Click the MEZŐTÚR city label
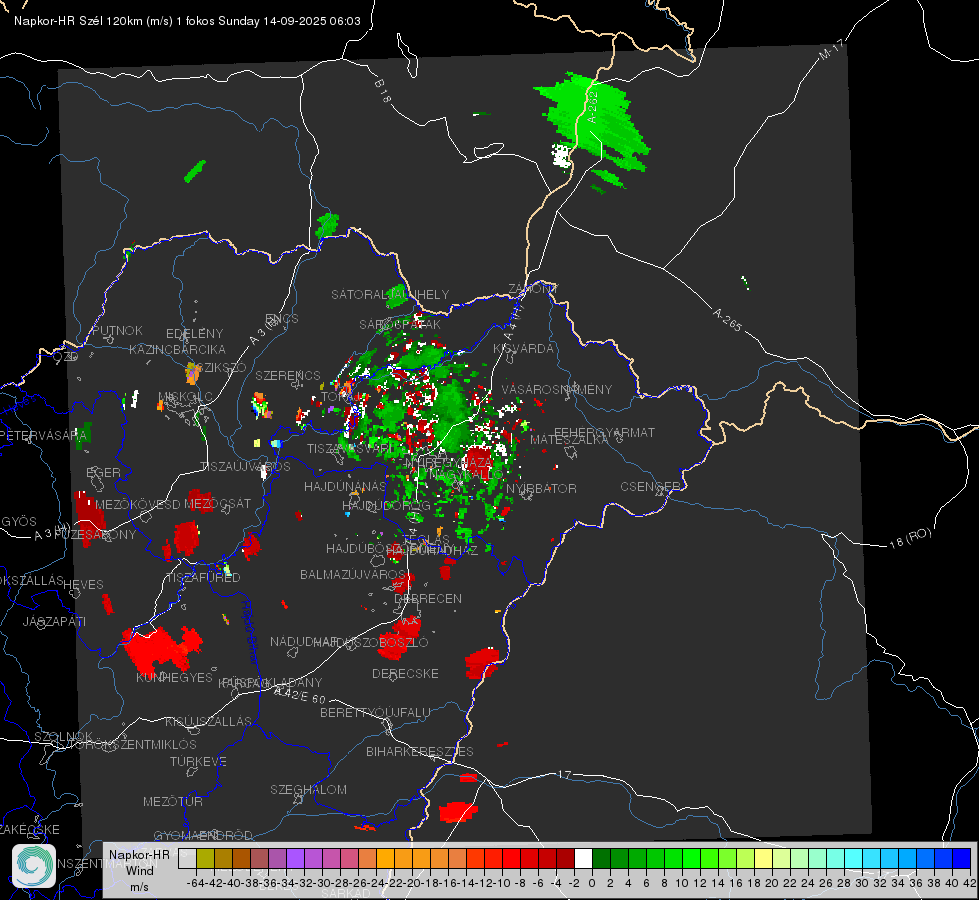The image size is (979, 900). [173, 801]
